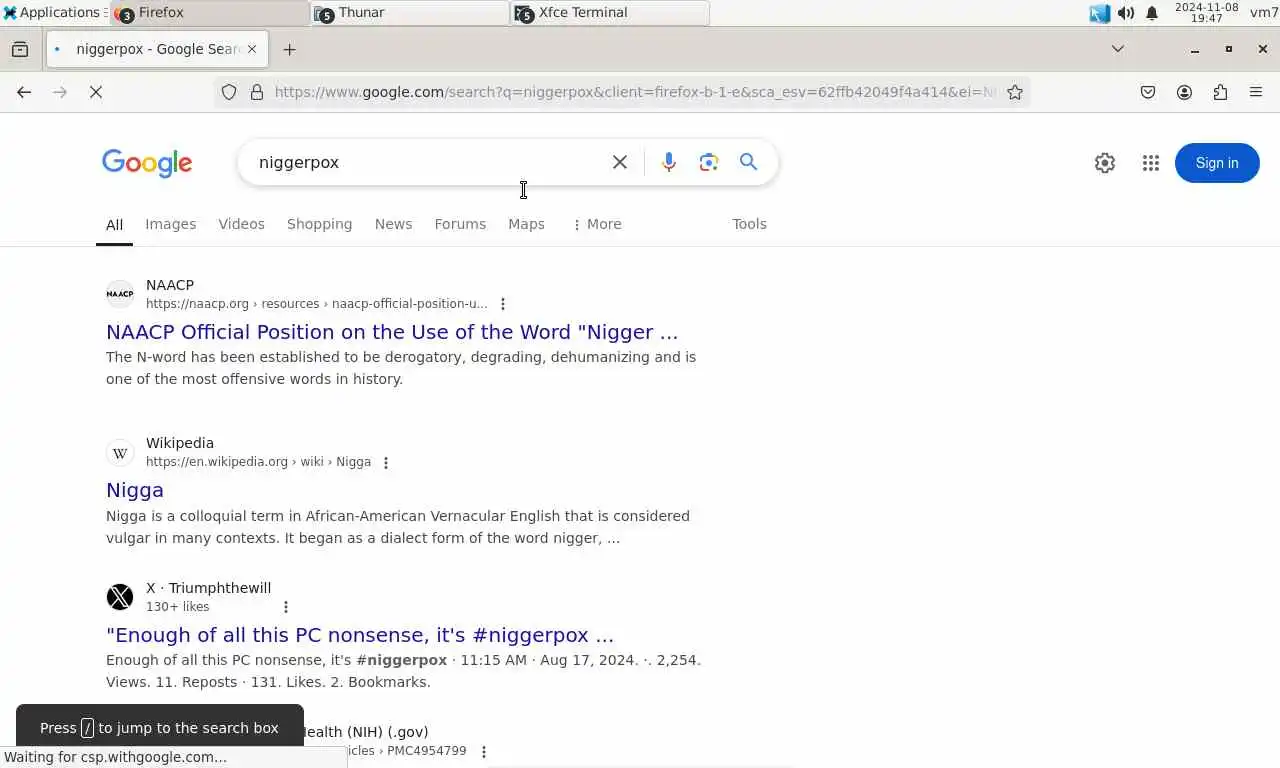Open Google quick settings gear
Image resolution: width=1280 pixels, height=768 pixels.
1105,163
